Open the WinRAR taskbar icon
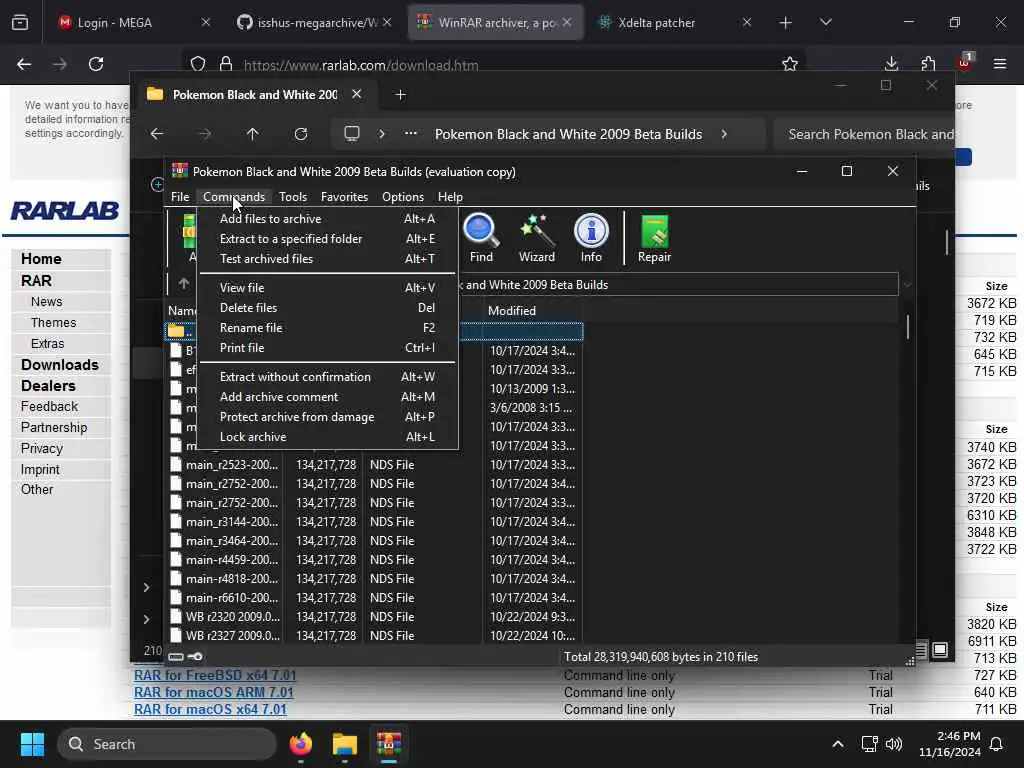Viewport: 1024px width, 768px height. pyautogui.click(x=389, y=744)
